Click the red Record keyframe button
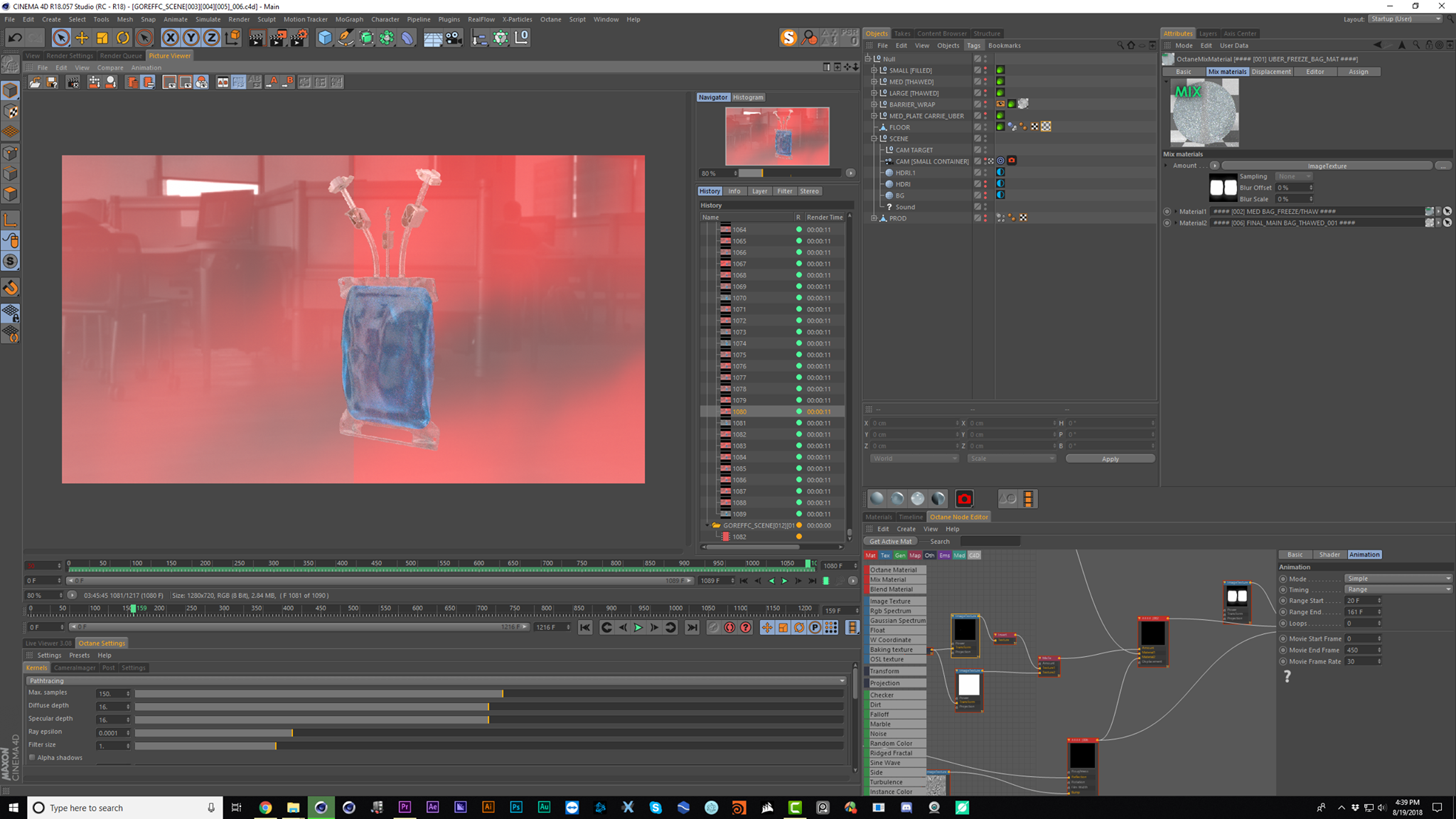 (729, 627)
